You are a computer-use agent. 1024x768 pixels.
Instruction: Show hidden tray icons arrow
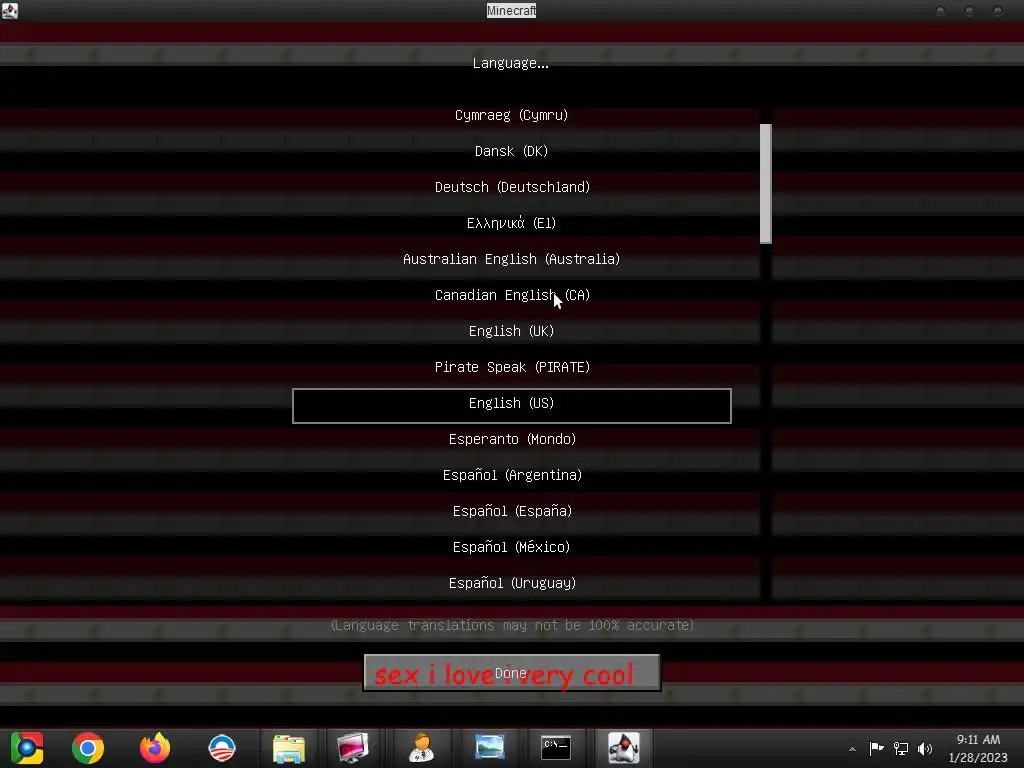click(852, 749)
